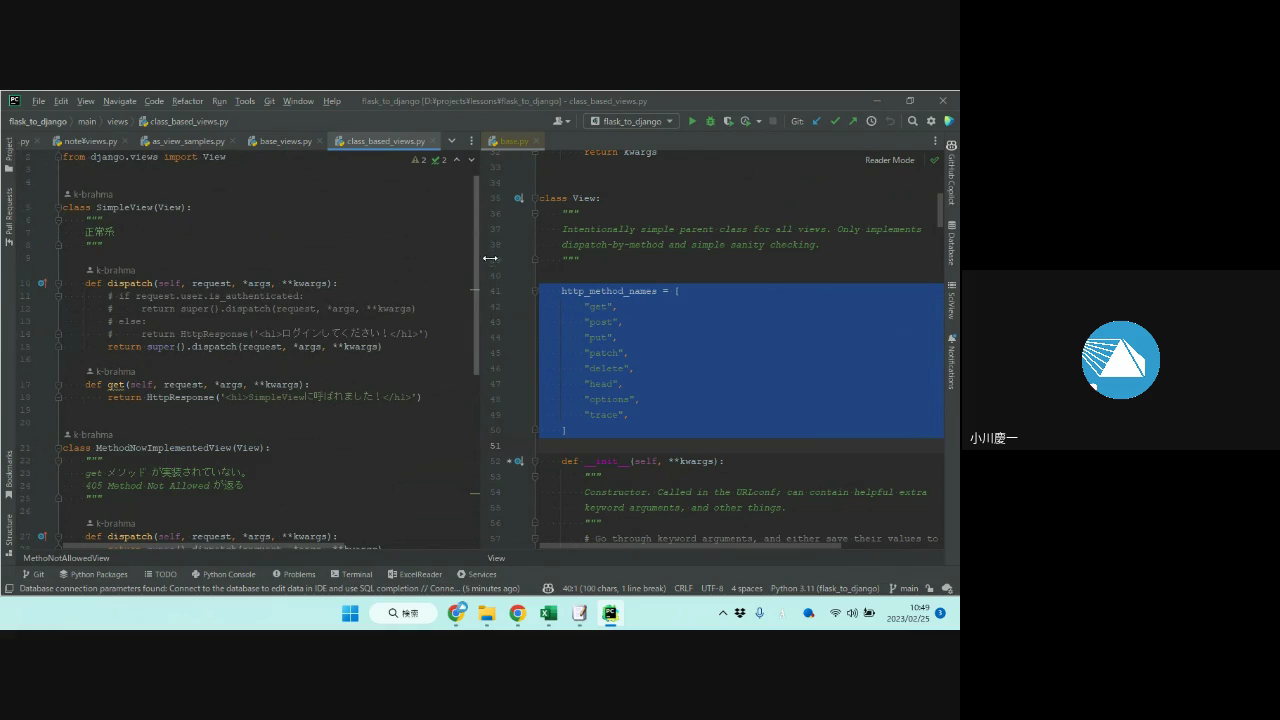Screen dimensions: 1280x720
Task: Open the Refactor menu
Action: coord(187,101)
